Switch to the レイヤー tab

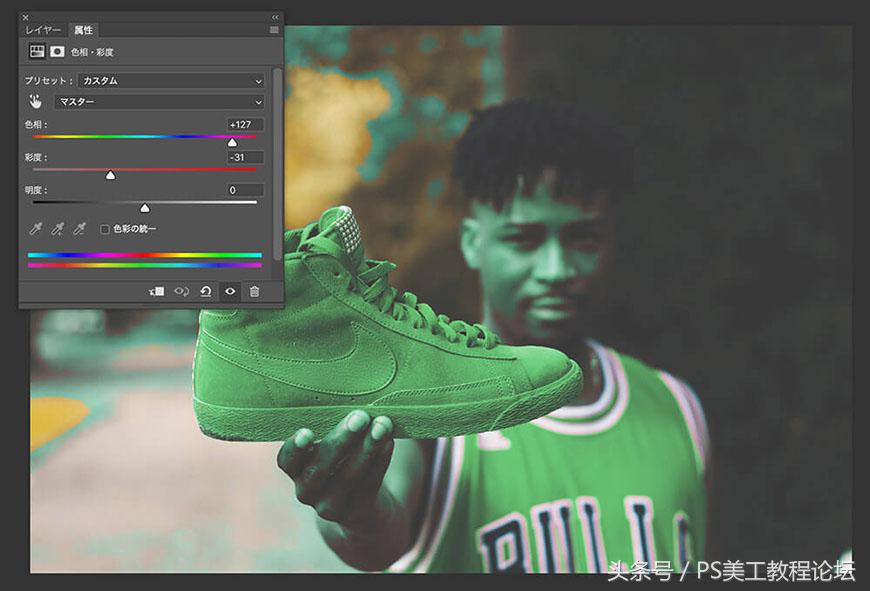[x=43, y=31]
